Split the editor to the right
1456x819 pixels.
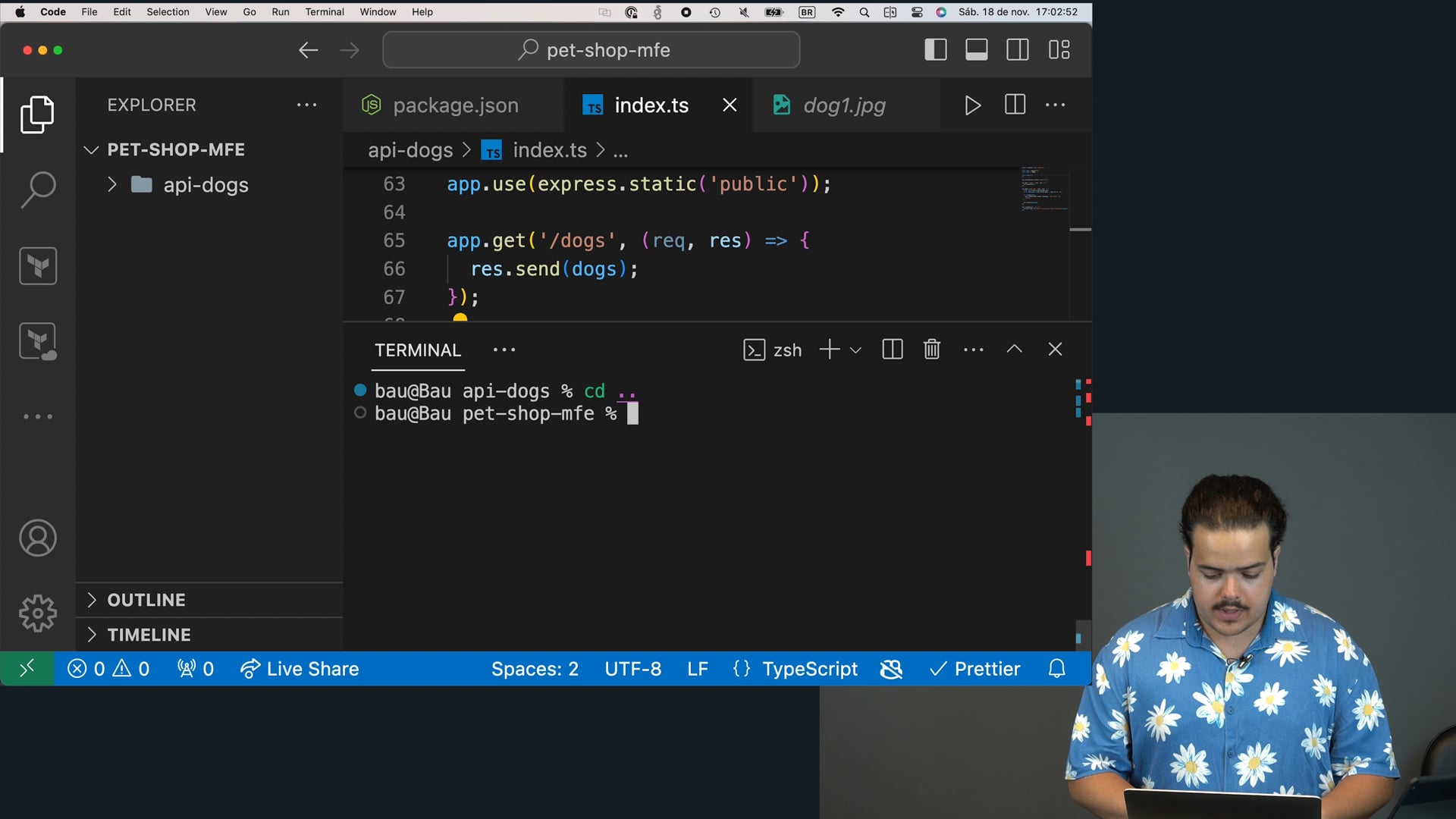(x=1015, y=105)
